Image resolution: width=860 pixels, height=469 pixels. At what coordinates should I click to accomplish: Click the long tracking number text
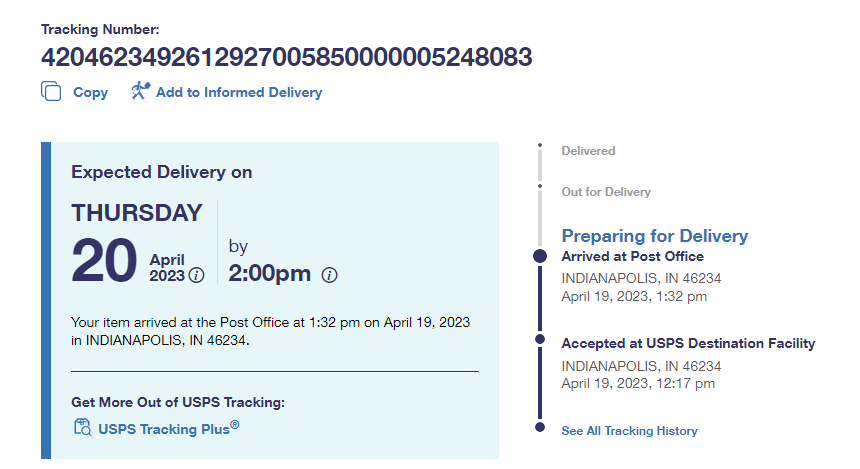pyautogui.click(x=286, y=56)
